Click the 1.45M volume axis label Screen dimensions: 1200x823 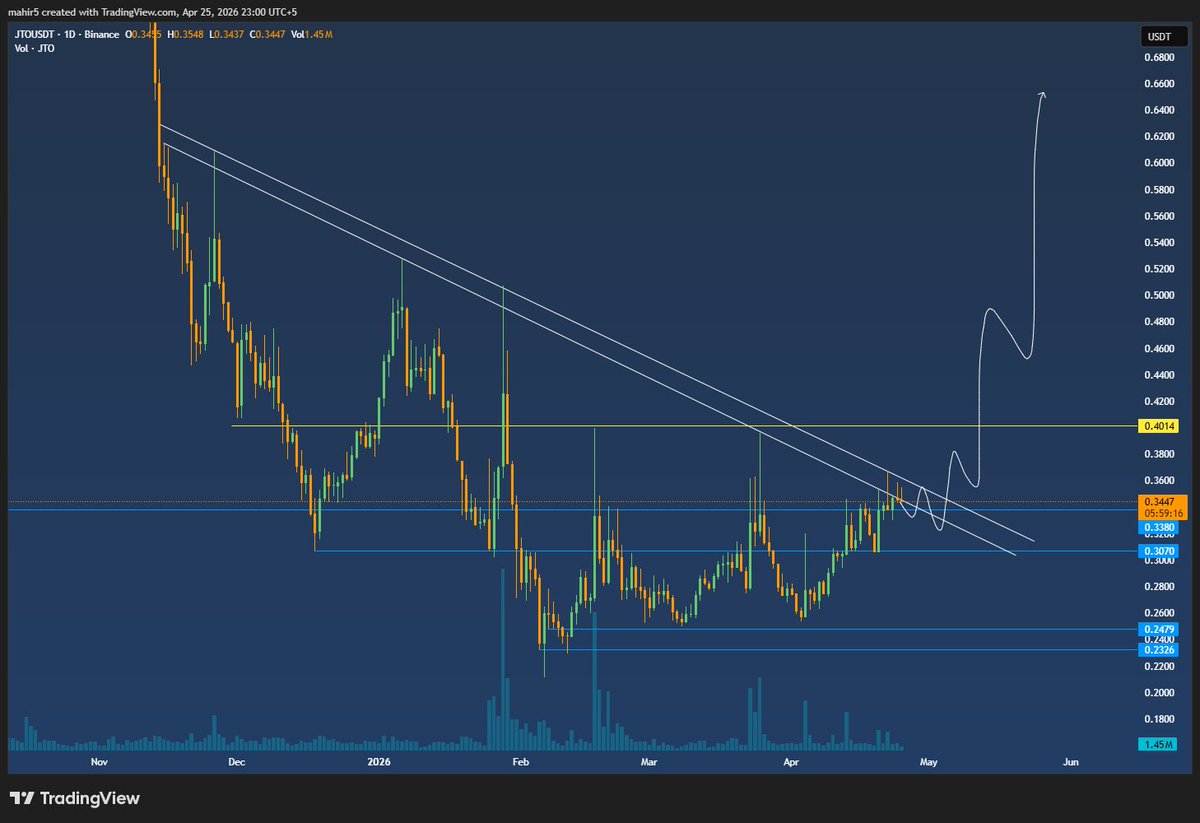coord(1159,744)
